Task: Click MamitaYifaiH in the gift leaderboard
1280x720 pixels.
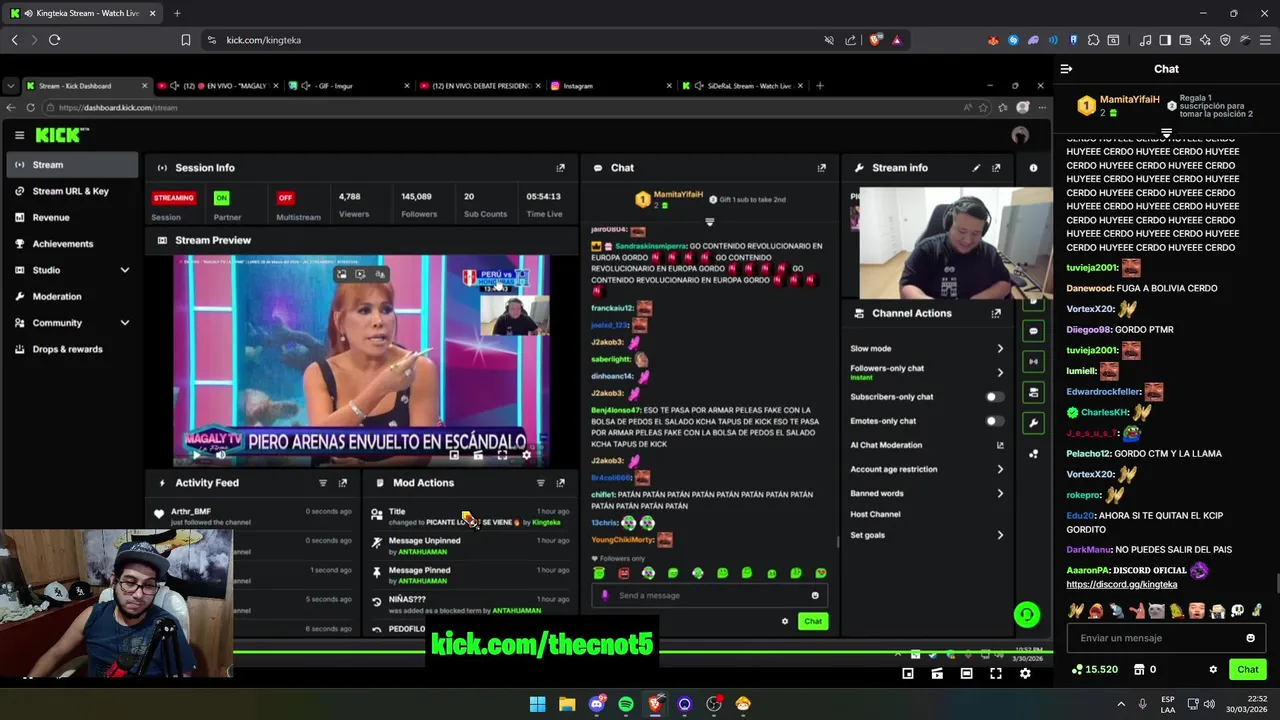Action: pos(1129,100)
